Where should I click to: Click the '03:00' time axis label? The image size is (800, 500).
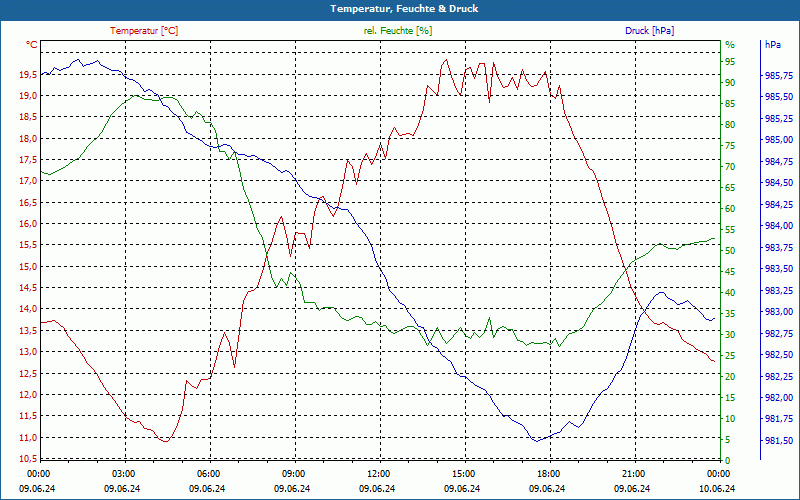pyautogui.click(x=122, y=473)
